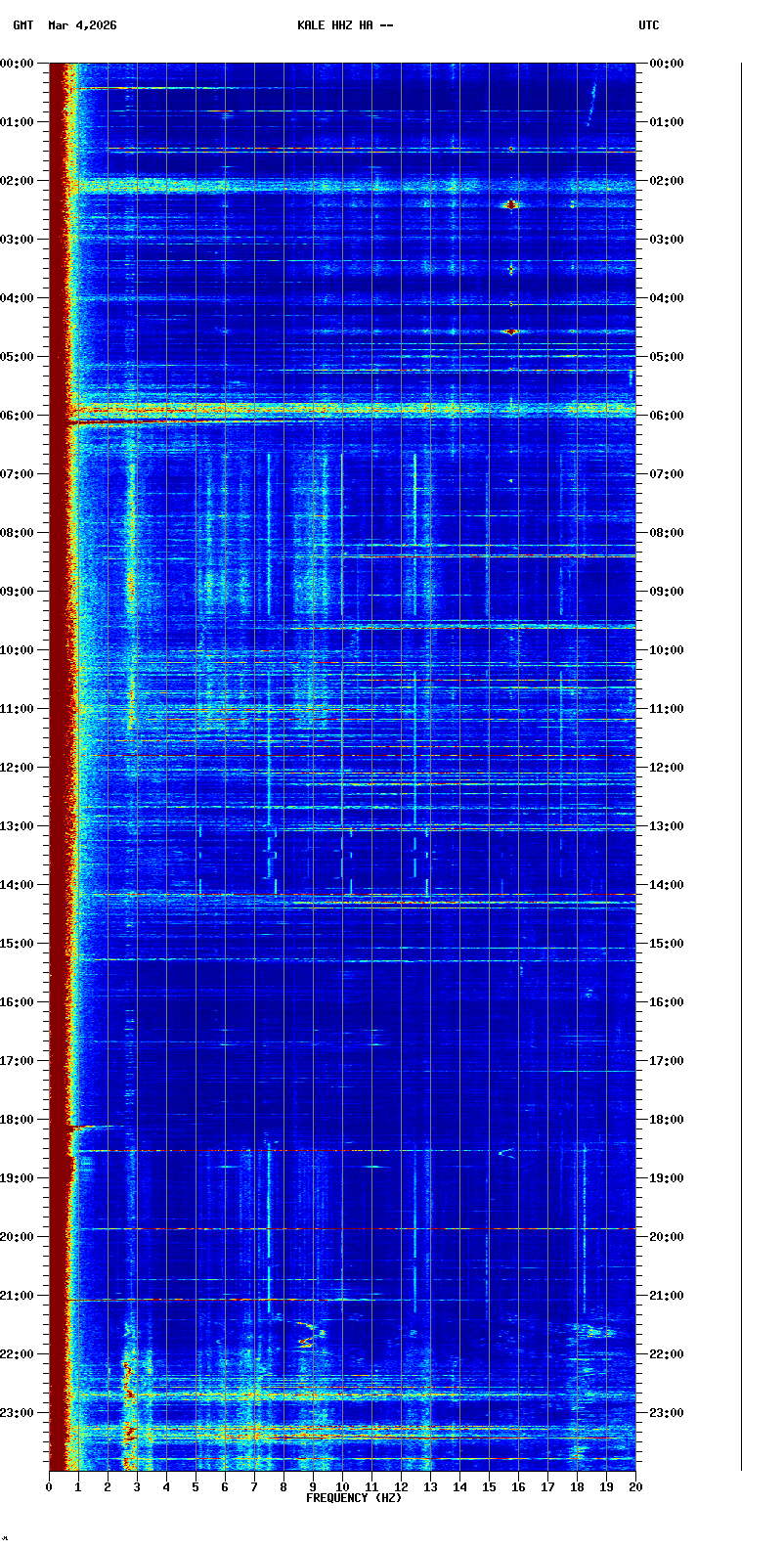This screenshot has height=1549, width=784.
Task: Click the Mar 4,2026 date text
Action: [x=82, y=25]
